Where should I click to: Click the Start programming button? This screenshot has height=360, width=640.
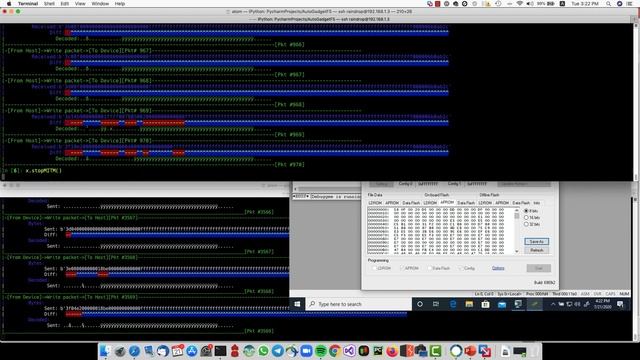(538, 268)
